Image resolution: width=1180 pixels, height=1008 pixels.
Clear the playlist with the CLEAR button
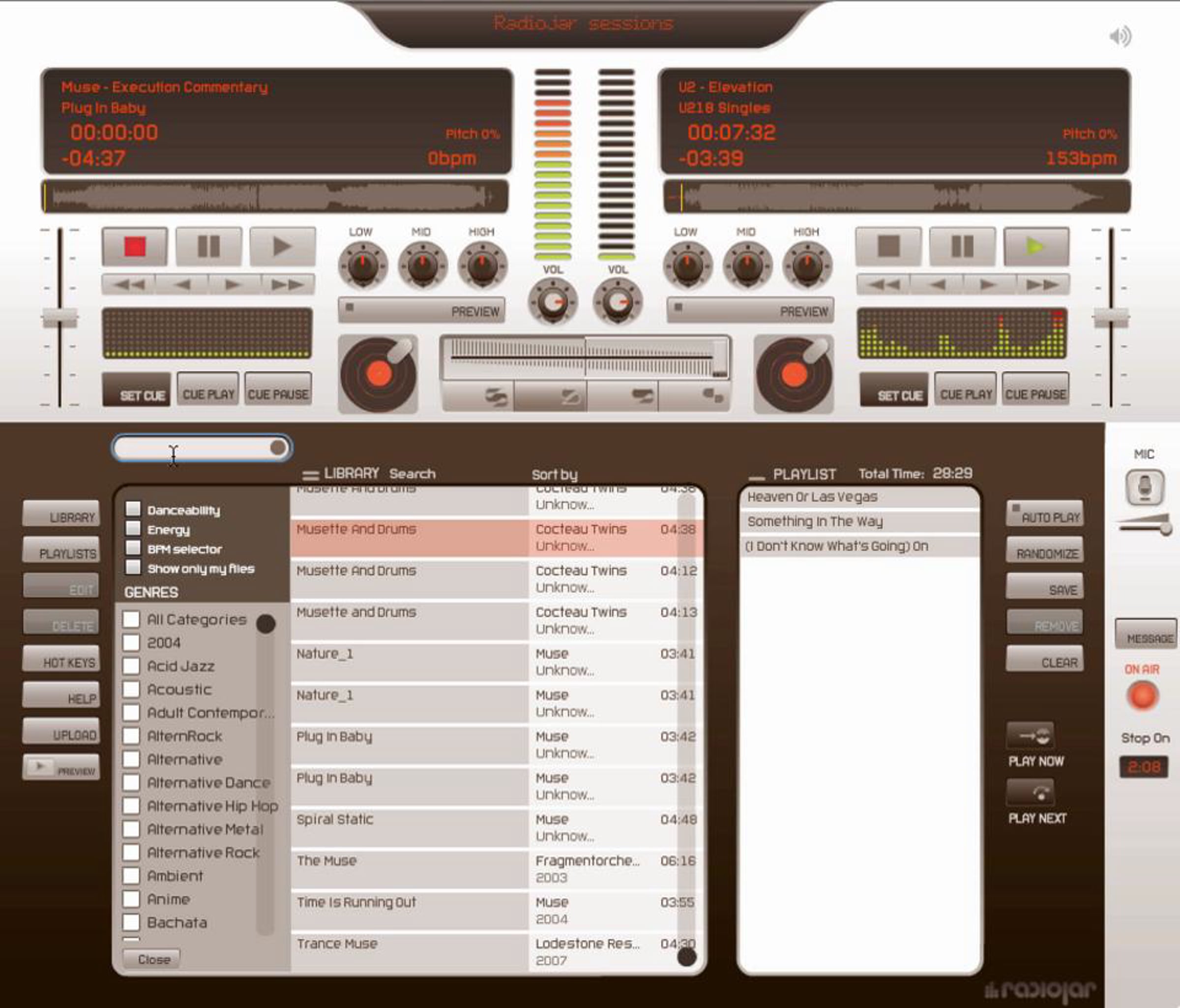(1045, 659)
